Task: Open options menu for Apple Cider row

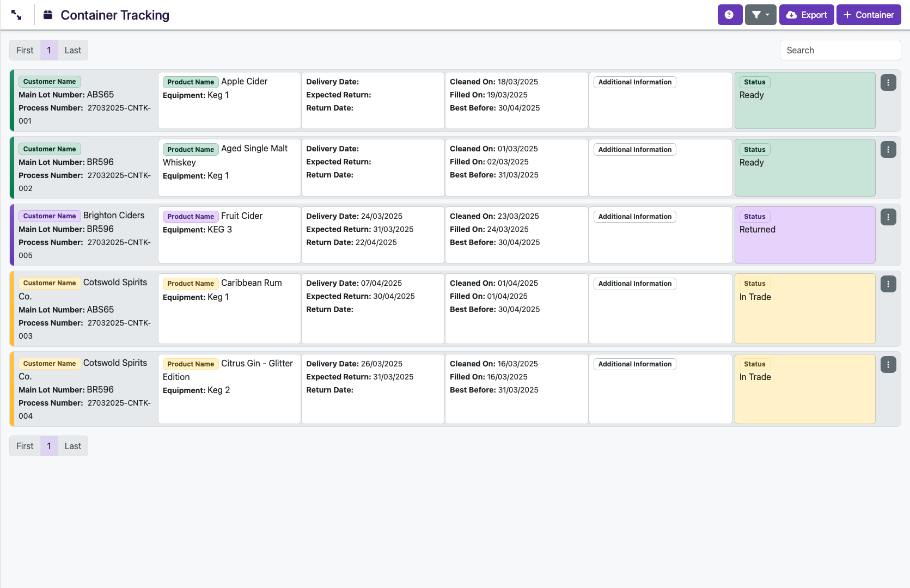Action: pyautogui.click(x=888, y=82)
